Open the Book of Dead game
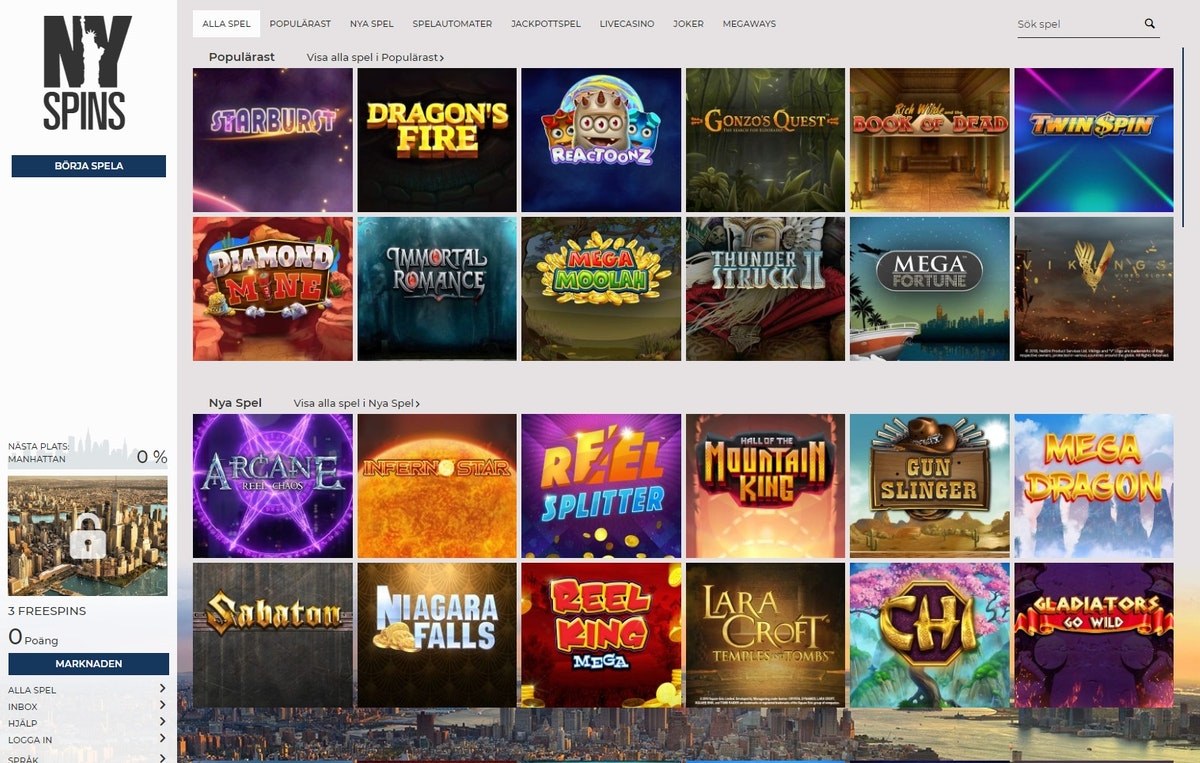 tap(929, 139)
